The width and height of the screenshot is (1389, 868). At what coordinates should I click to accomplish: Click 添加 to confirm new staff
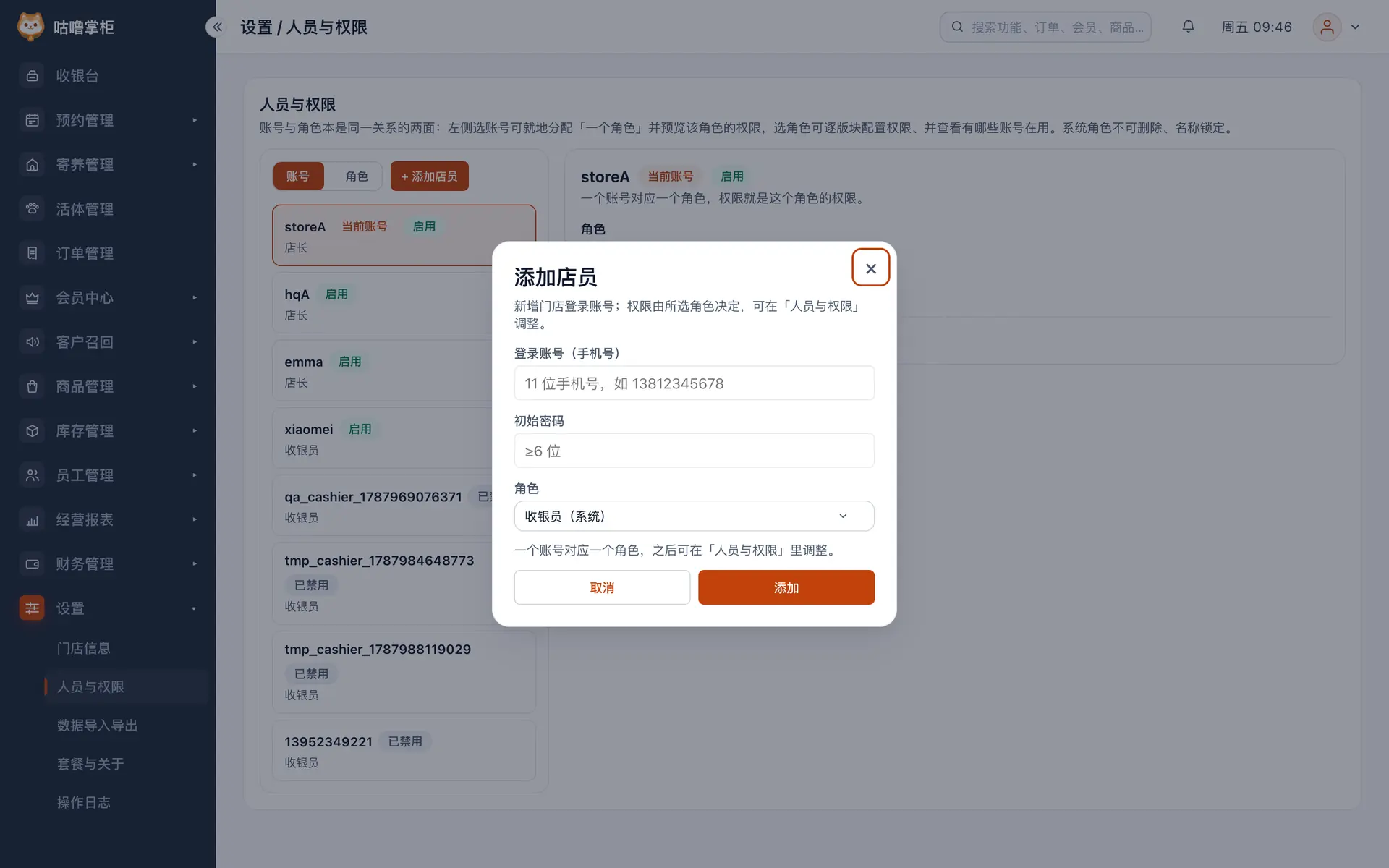click(x=786, y=587)
